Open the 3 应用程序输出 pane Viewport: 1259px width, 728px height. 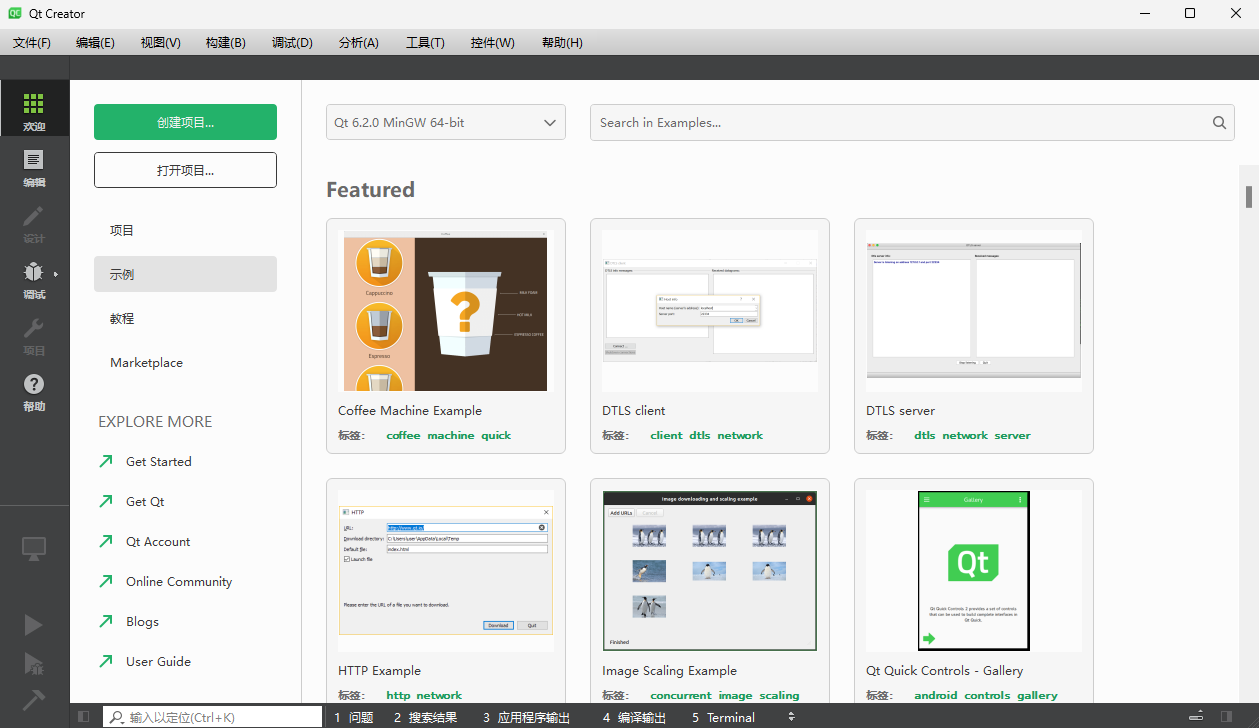pos(526,717)
